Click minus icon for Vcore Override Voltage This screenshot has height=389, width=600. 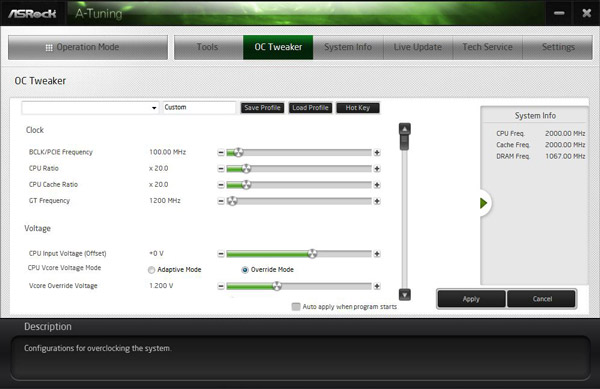[221, 286]
